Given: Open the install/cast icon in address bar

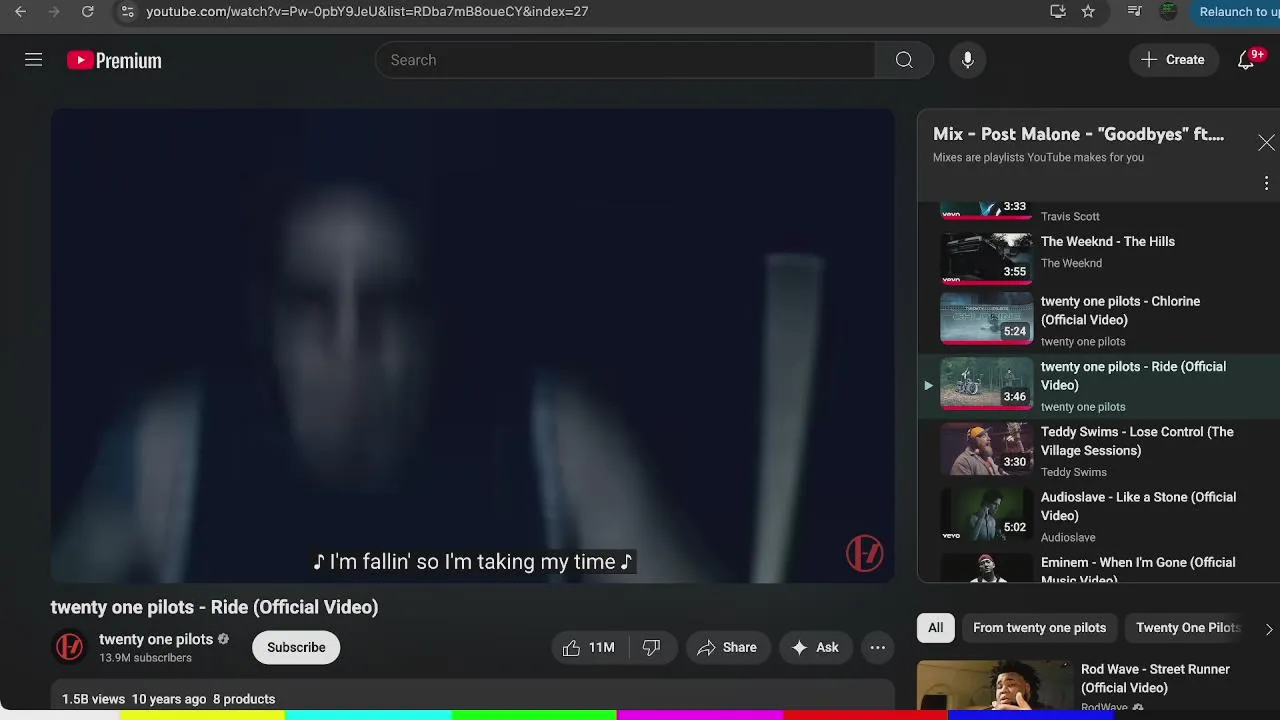Looking at the screenshot, I should tap(1057, 12).
